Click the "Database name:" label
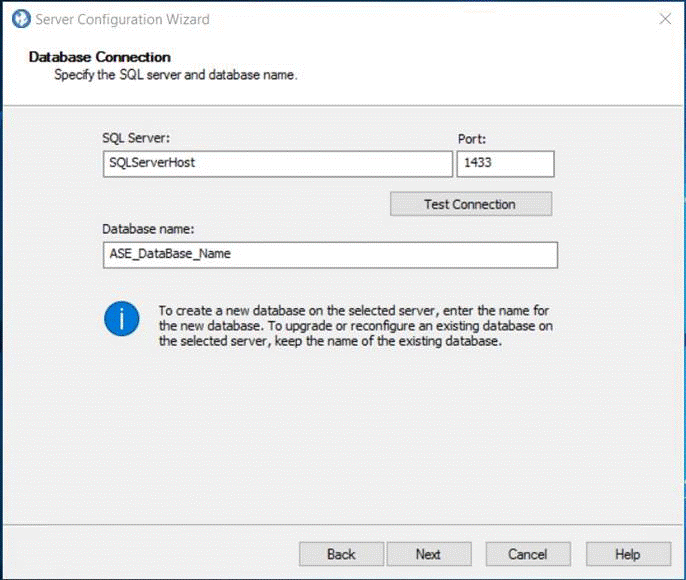686x580 pixels. click(147, 229)
